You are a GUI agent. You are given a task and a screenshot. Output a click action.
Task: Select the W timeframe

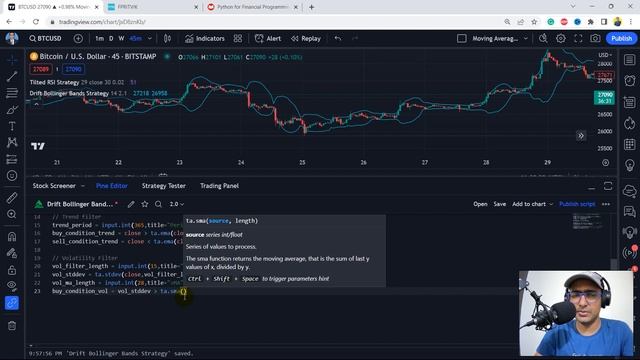(121, 38)
